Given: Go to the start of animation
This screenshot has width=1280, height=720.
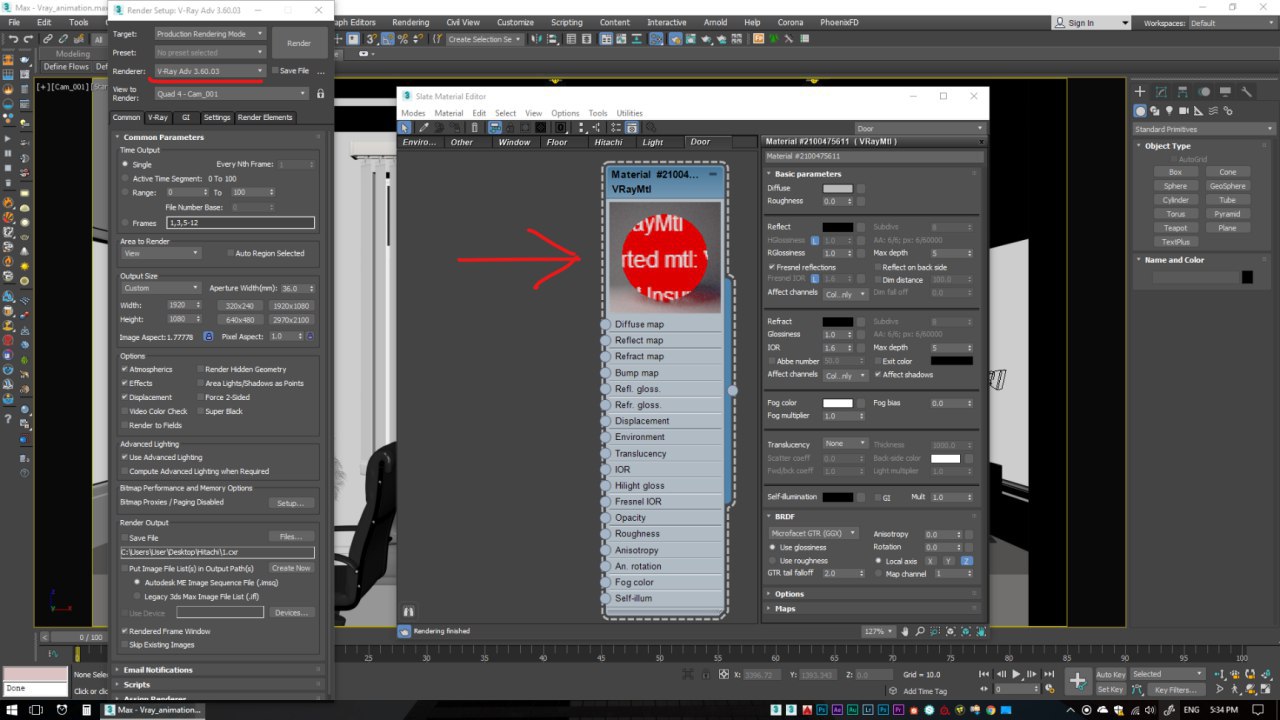Looking at the screenshot, I should pos(984,674).
